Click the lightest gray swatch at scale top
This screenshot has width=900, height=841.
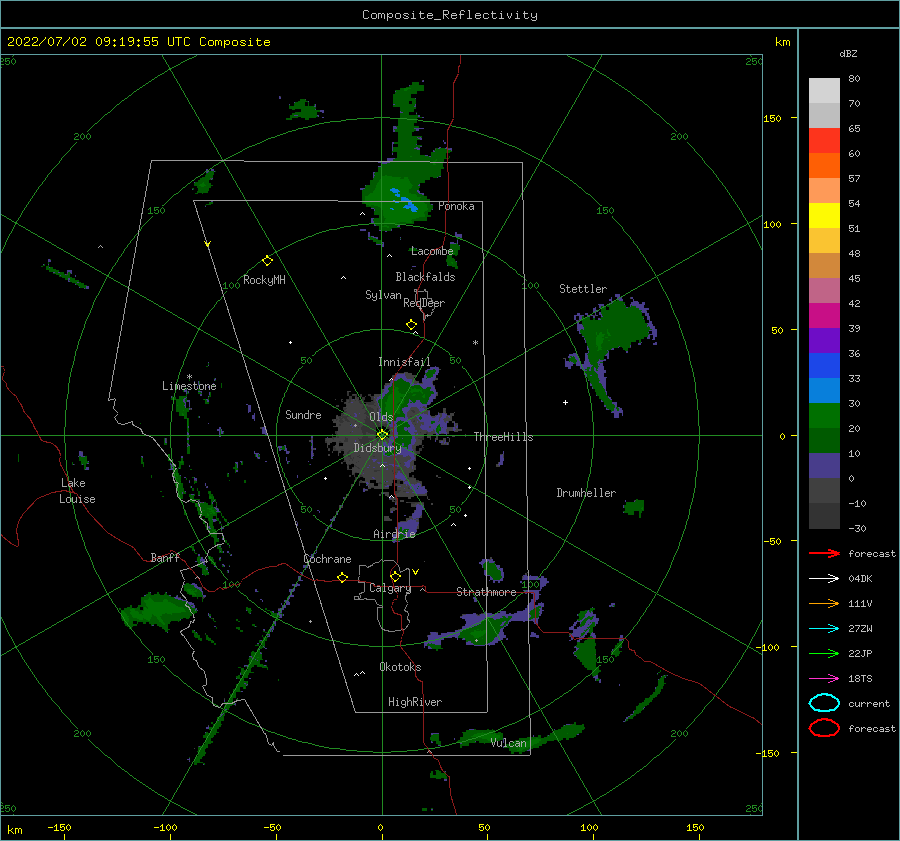pyautogui.click(x=824, y=91)
